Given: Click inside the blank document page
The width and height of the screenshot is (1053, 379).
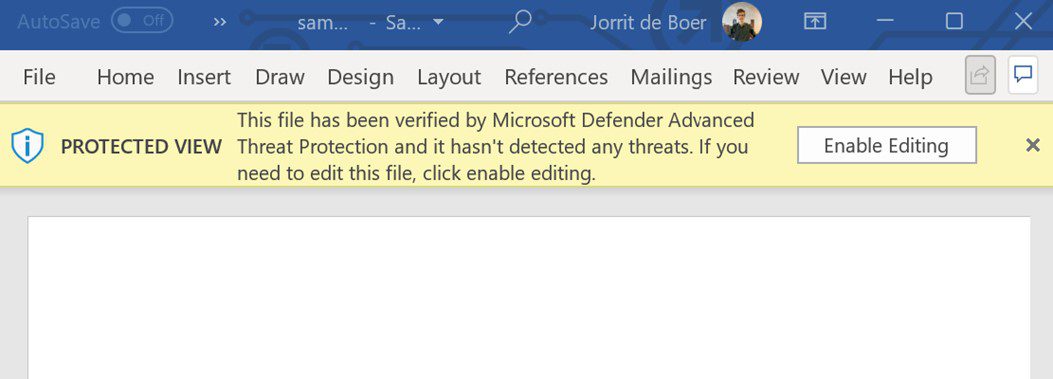Looking at the screenshot, I should tap(529, 298).
